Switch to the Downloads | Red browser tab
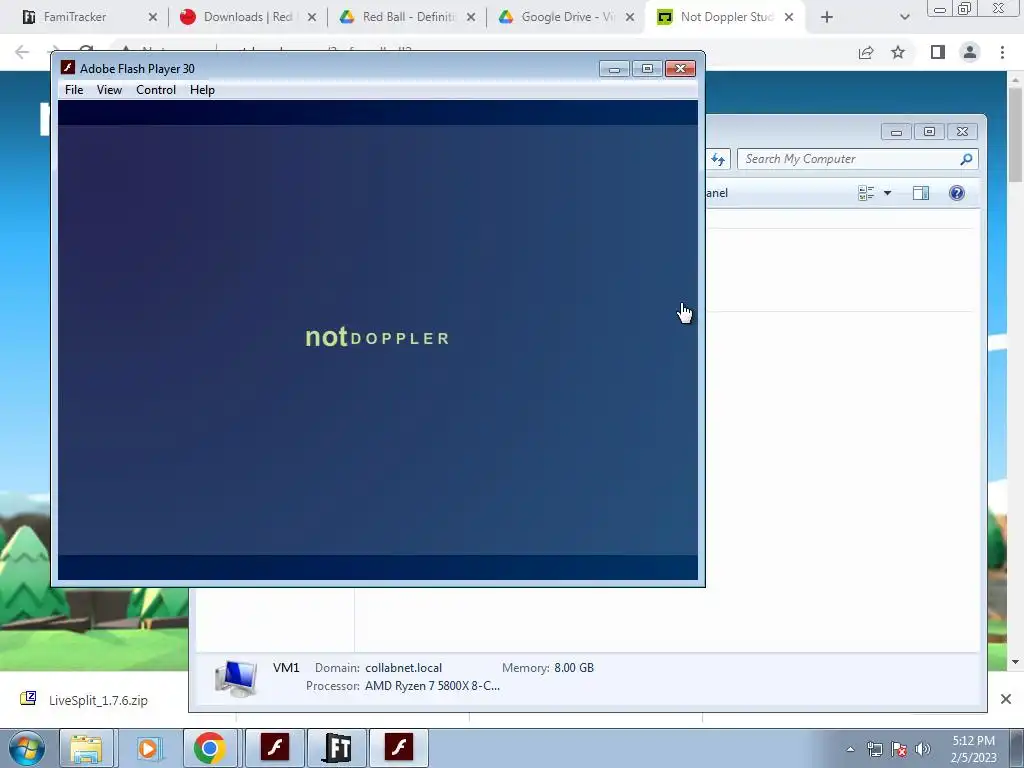The image size is (1024, 768). pos(247,17)
